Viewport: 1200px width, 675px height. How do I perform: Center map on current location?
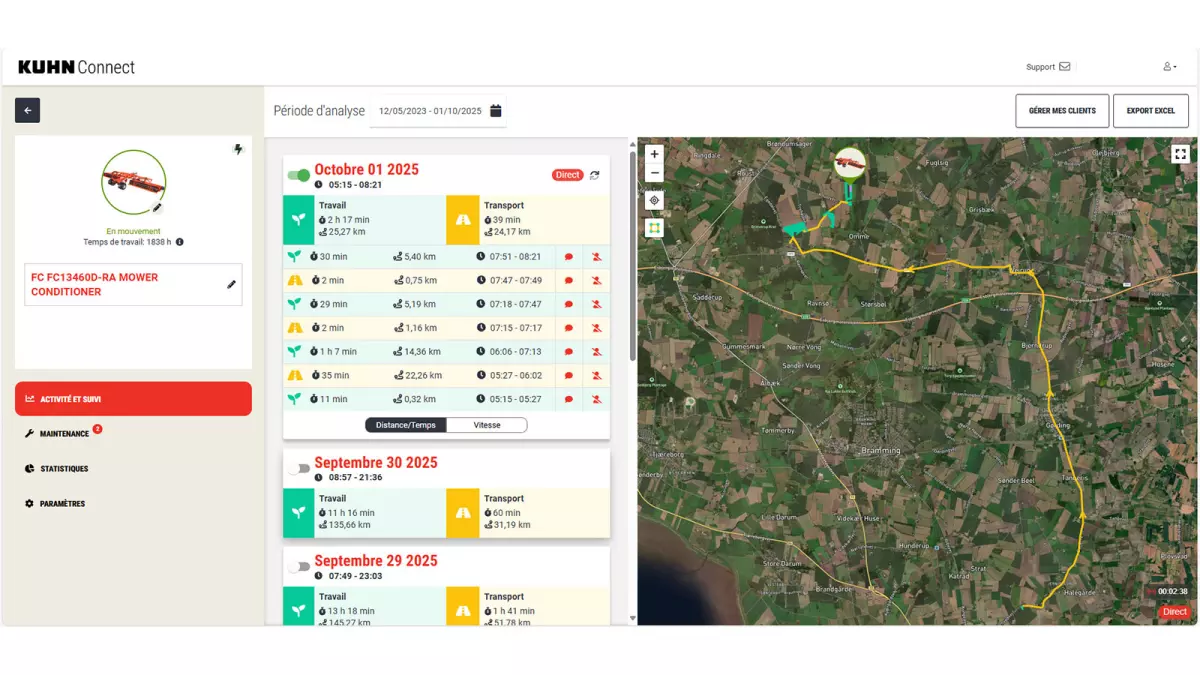pos(654,200)
